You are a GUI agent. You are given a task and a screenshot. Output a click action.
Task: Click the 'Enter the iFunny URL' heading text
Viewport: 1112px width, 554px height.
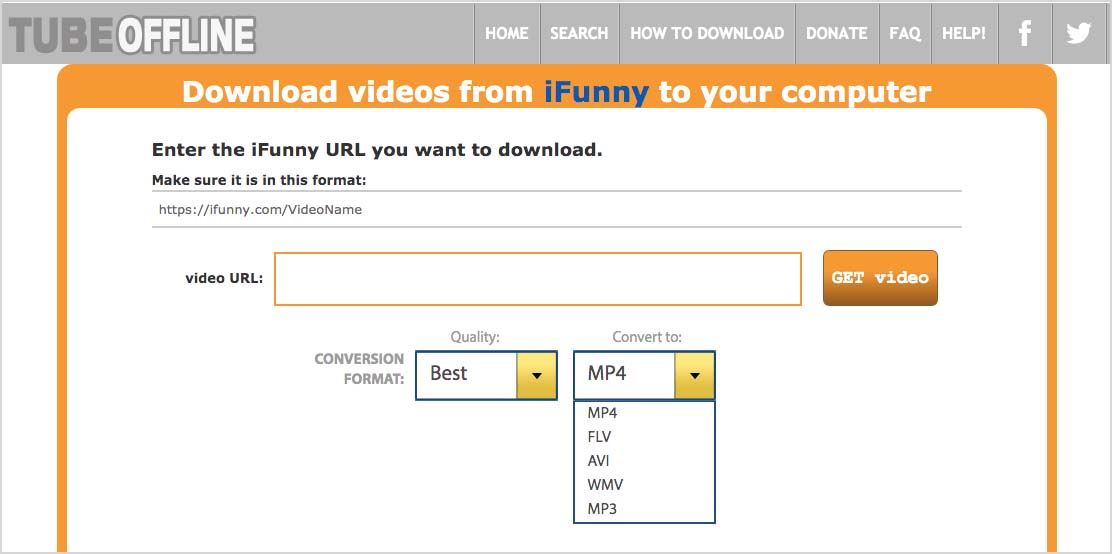[377, 150]
